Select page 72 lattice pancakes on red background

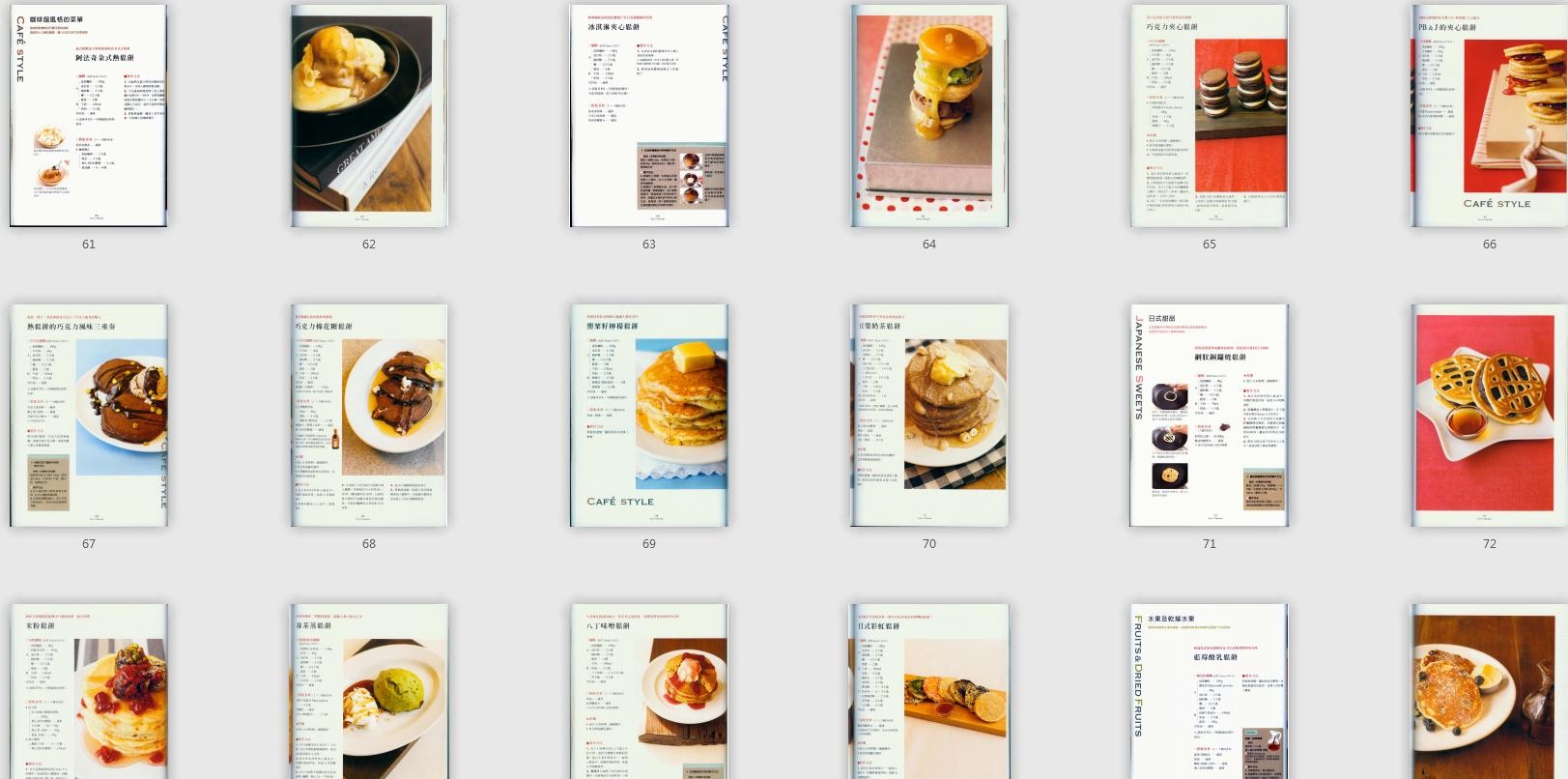coord(1489,416)
